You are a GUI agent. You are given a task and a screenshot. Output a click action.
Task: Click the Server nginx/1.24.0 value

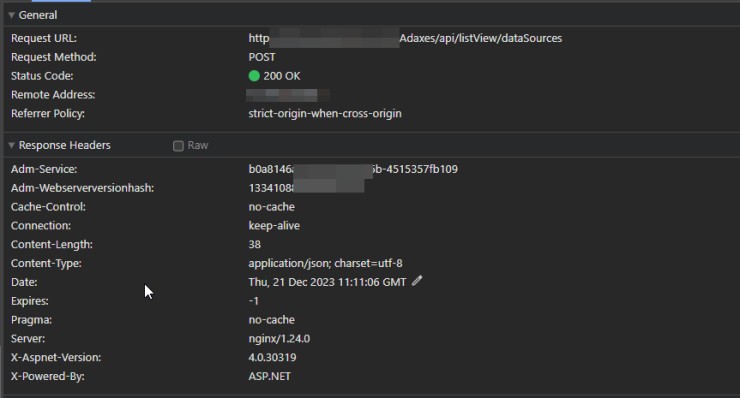pyautogui.click(x=279, y=339)
